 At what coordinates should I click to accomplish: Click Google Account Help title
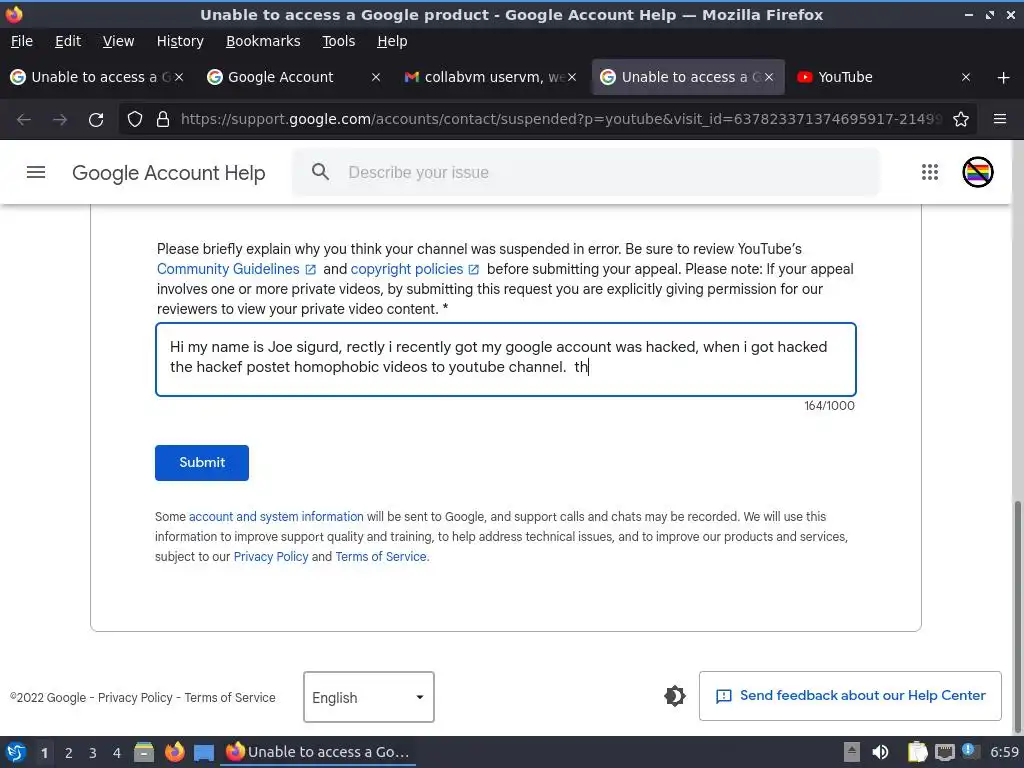click(168, 172)
